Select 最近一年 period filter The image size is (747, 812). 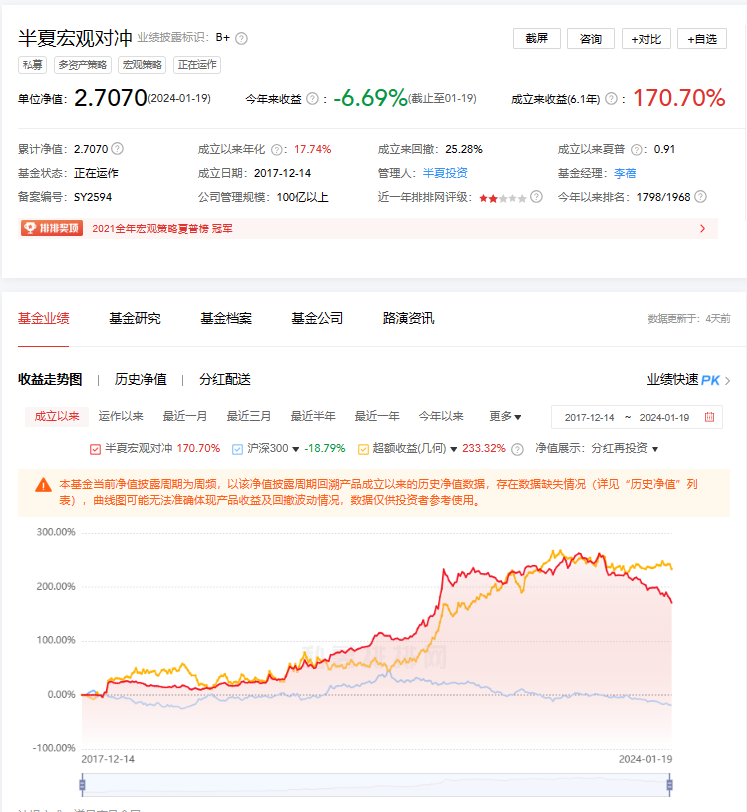tap(377, 416)
